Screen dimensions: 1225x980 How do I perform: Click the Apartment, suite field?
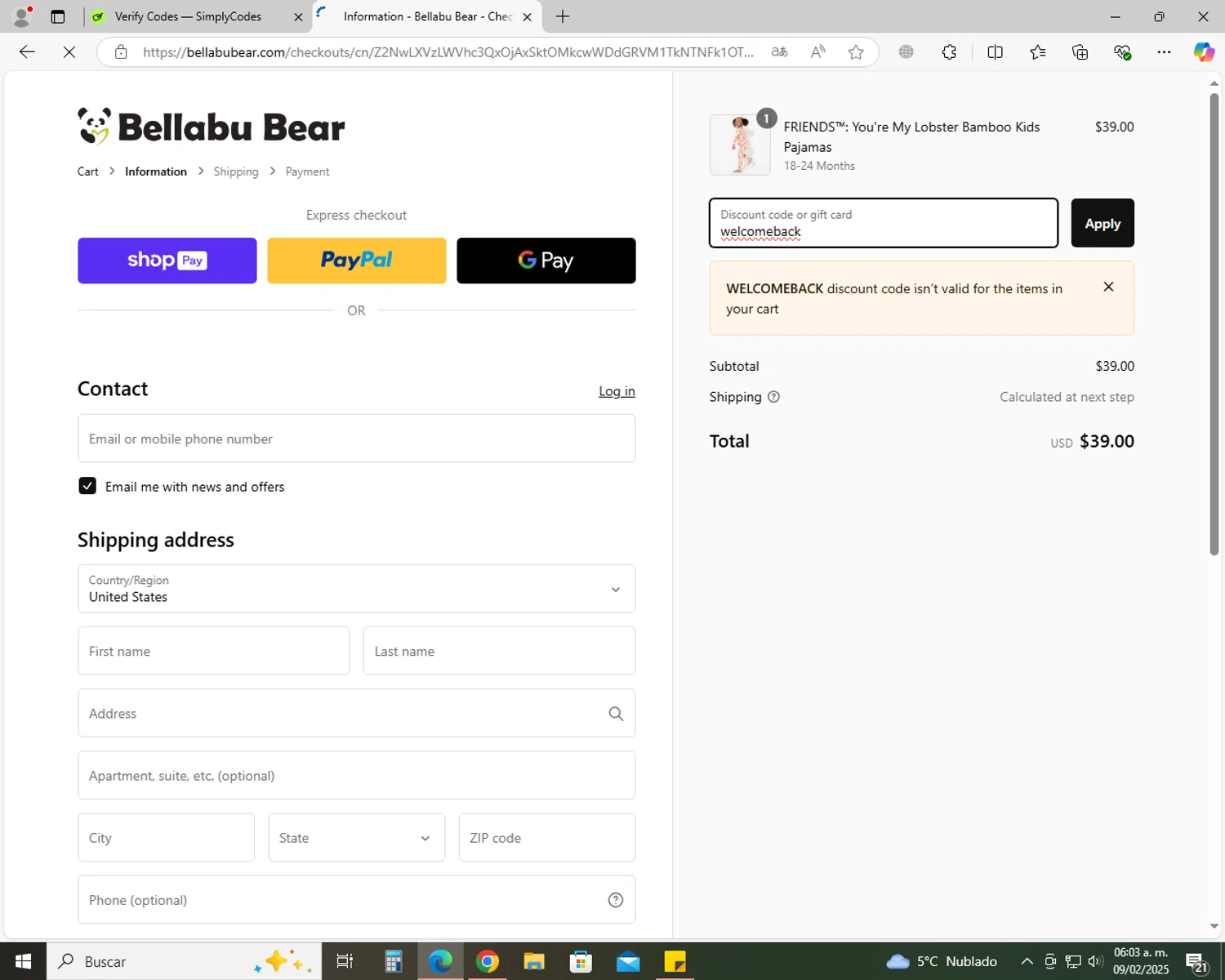tap(356, 775)
